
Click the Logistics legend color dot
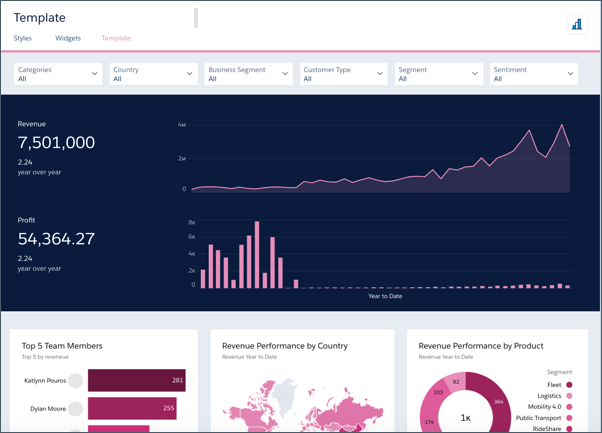click(569, 396)
